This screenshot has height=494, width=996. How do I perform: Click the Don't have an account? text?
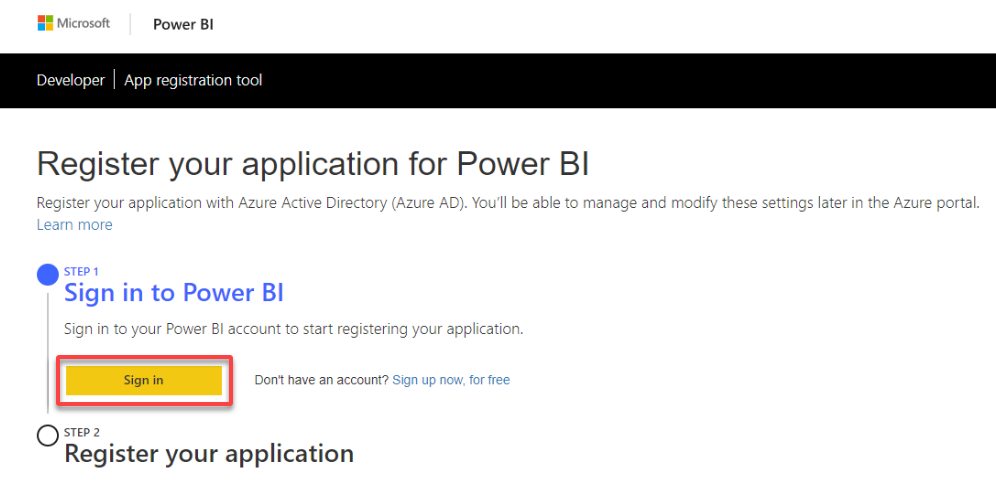coord(321,380)
